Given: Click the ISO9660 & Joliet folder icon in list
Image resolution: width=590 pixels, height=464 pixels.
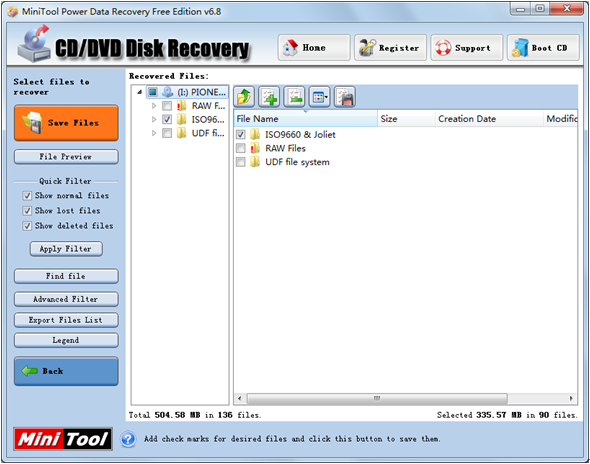Looking at the screenshot, I should [255, 134].
